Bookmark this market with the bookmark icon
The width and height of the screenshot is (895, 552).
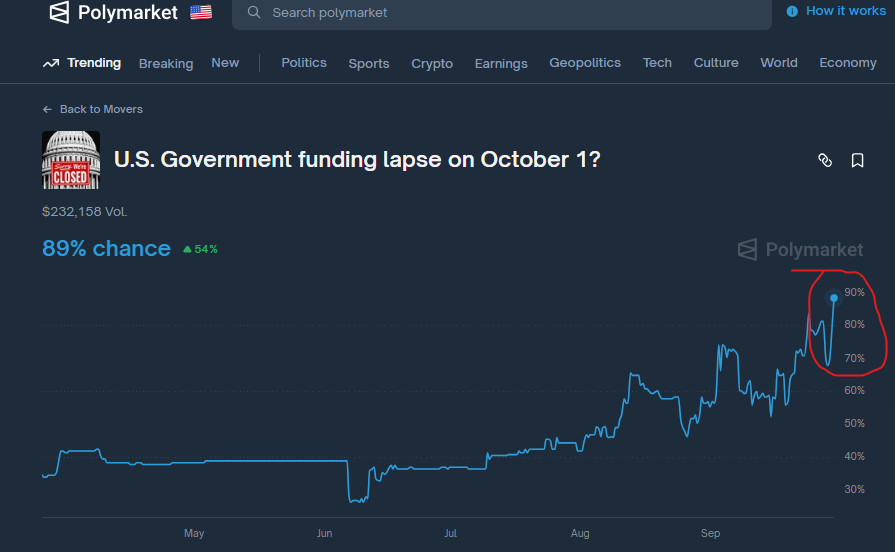point(857,160)
